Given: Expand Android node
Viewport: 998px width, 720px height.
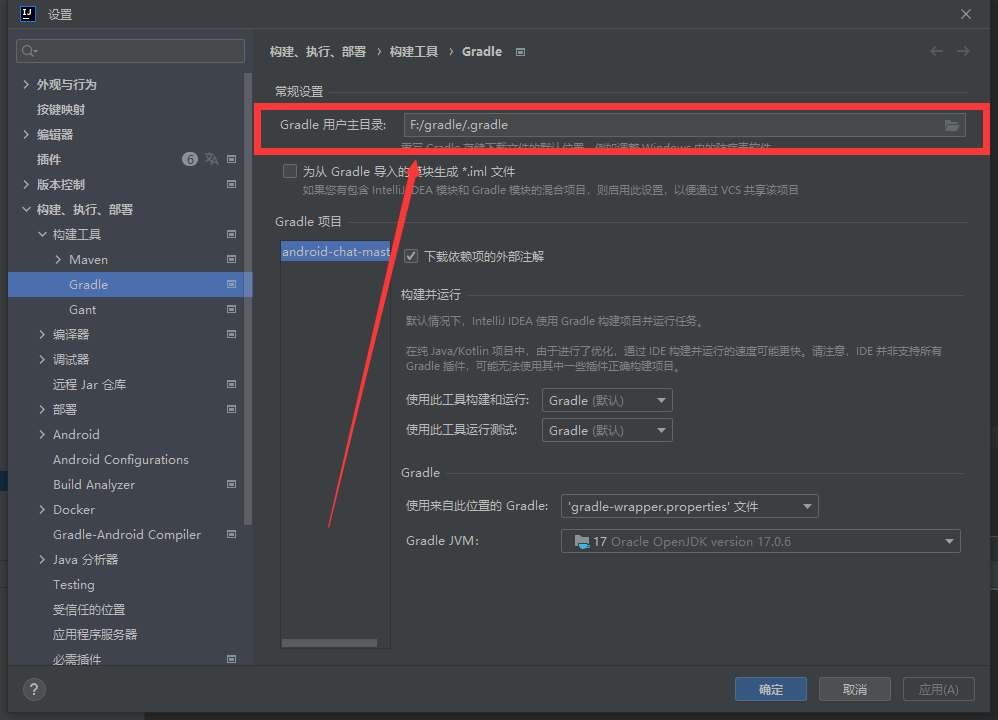Looking at the screenshot, I should click(42, 435).
